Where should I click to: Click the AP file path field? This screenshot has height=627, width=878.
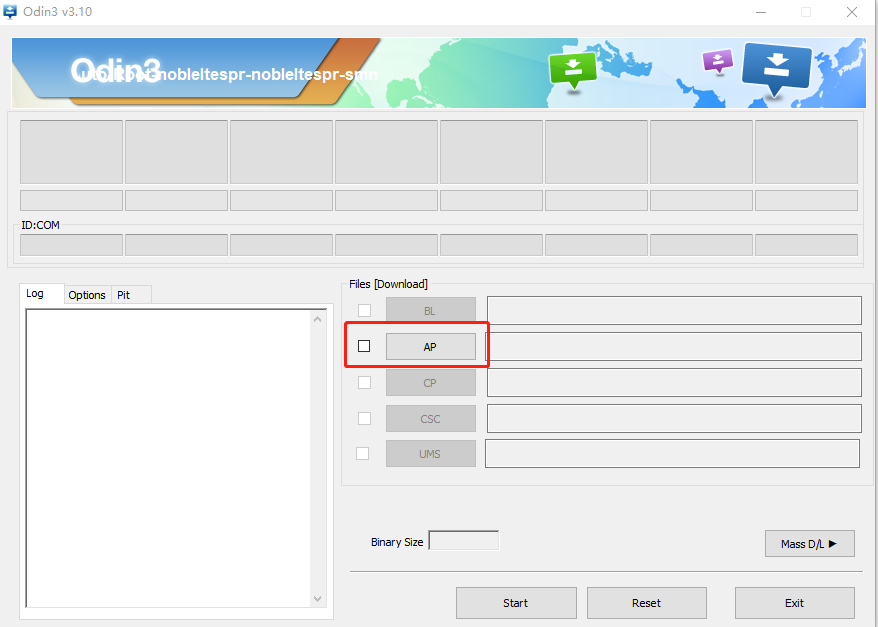pyautogui.click(x=676, y=347)
